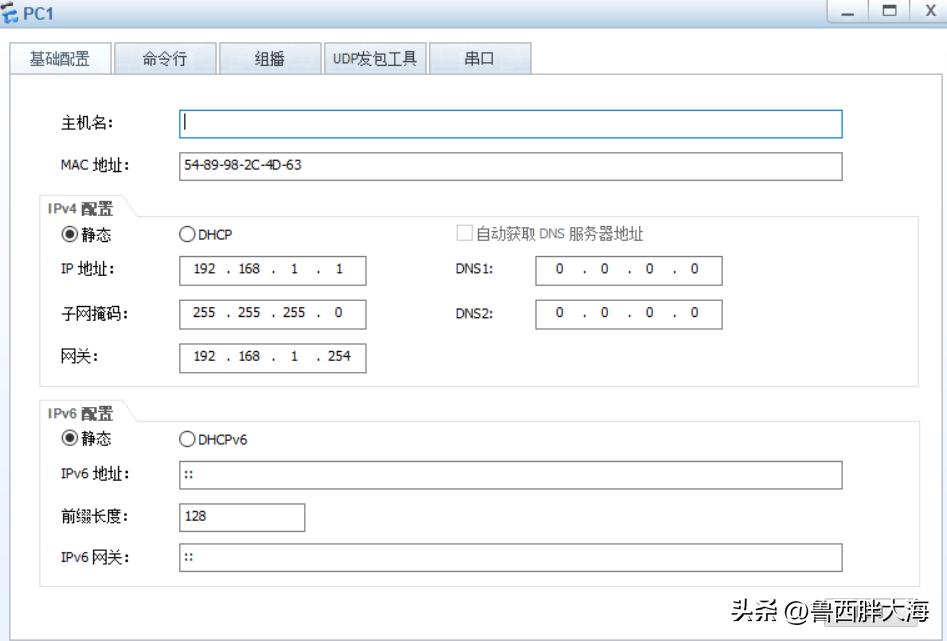Click the DNS1 address field
947x641 pixels.
click(x=628, y=271)
